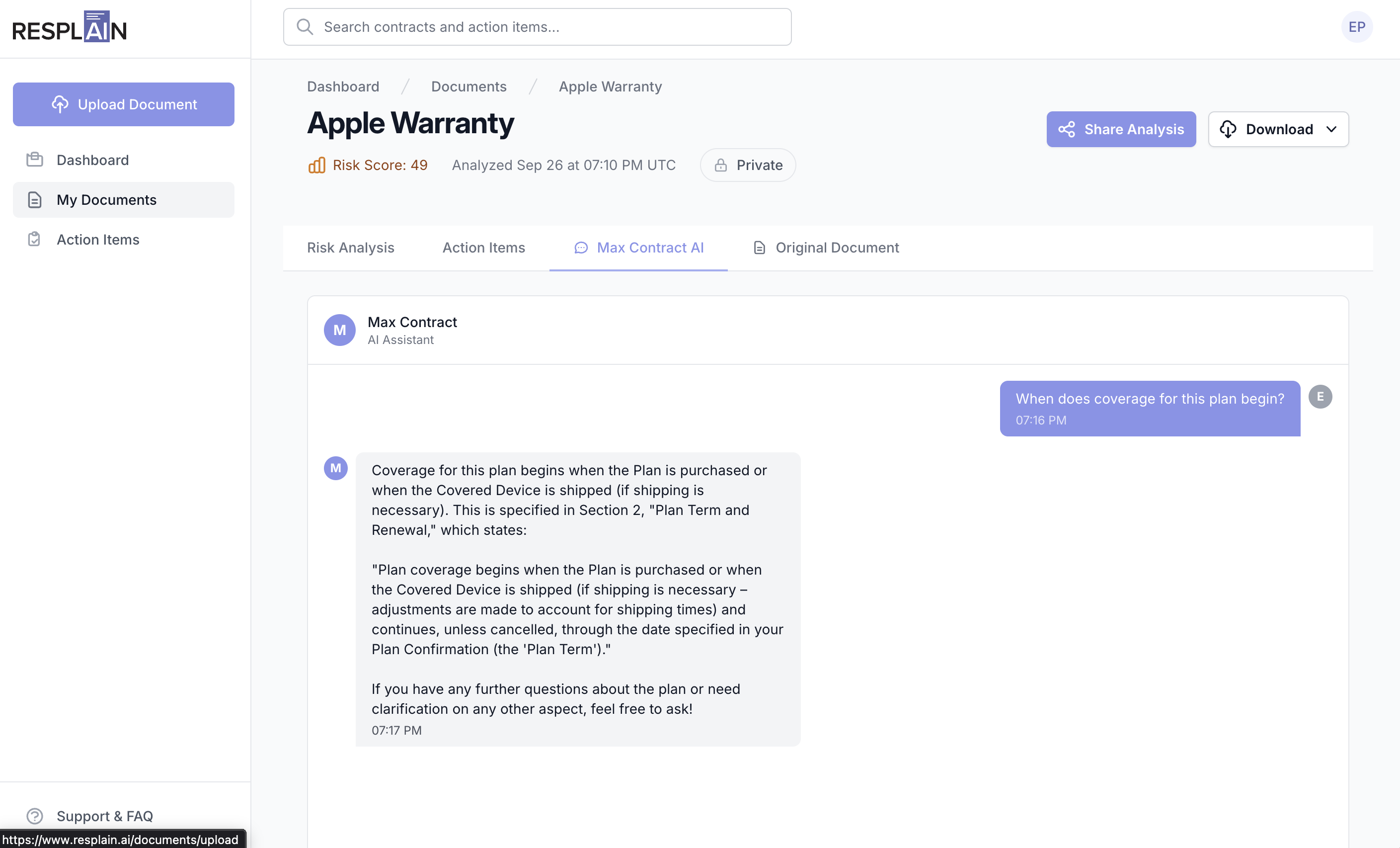Click the lock icon on the Private badge
The width and height of the screenshot is (1400, 848).
click(x=720, y=165)
